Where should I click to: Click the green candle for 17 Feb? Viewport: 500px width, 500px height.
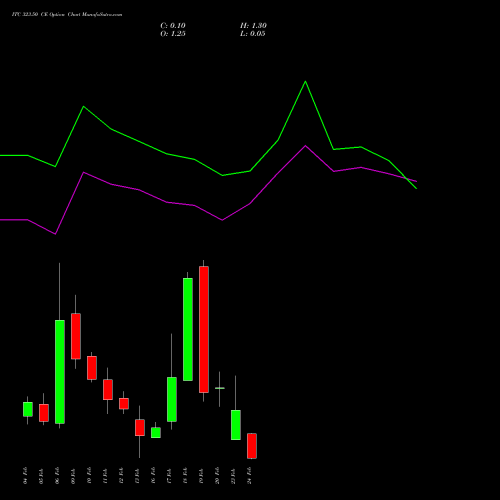pos(172,399)
